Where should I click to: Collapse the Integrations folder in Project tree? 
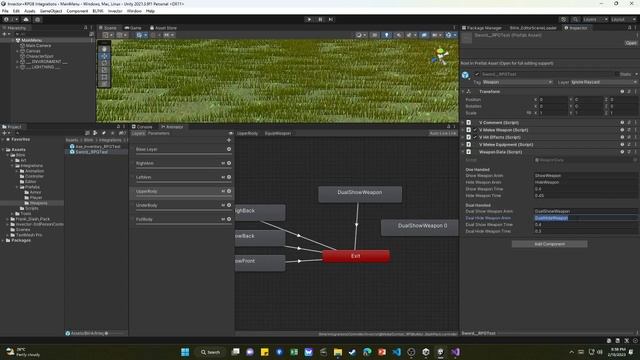(13, 166)
